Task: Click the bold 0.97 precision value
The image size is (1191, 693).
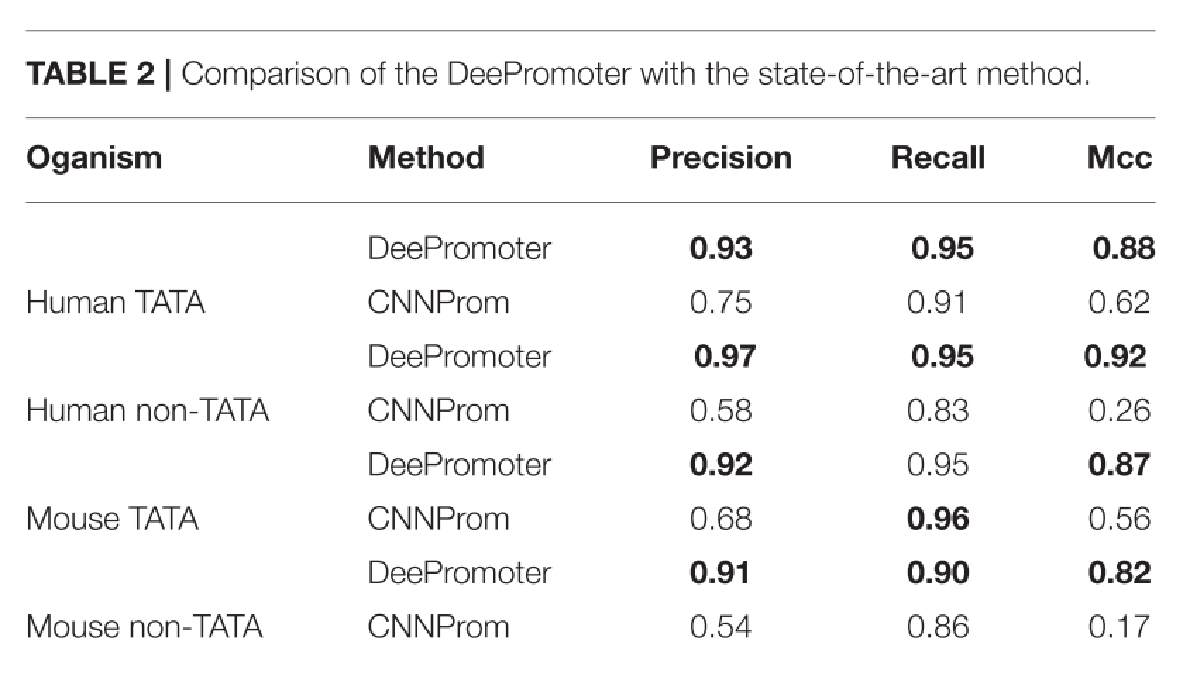Action: tap(726, 357)
